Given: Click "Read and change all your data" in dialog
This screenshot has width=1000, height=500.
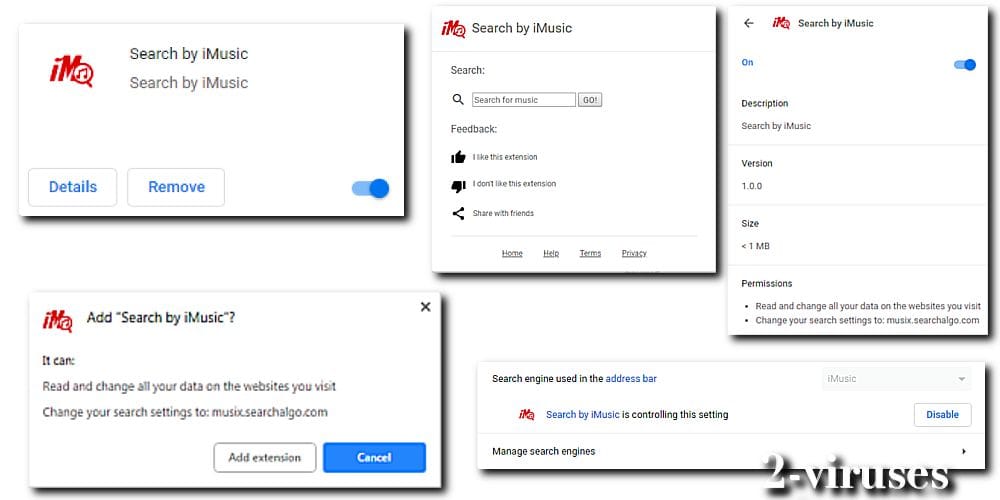Looking at the screenshot, I should pos(189,386).
